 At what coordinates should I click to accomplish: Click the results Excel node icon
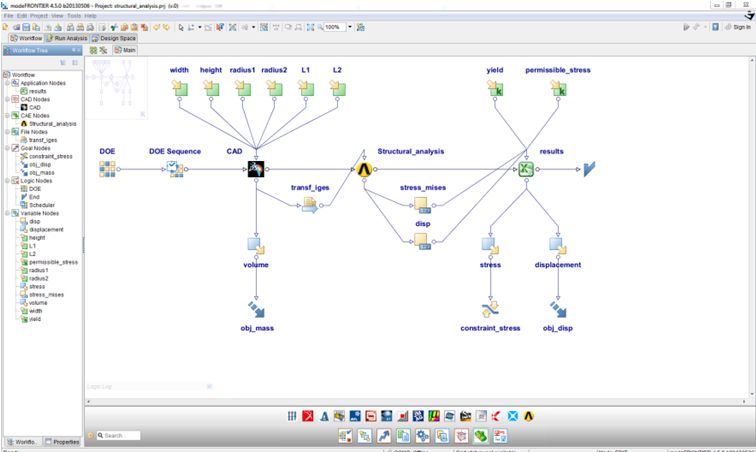pyautogui.click(x=523, y=170)
